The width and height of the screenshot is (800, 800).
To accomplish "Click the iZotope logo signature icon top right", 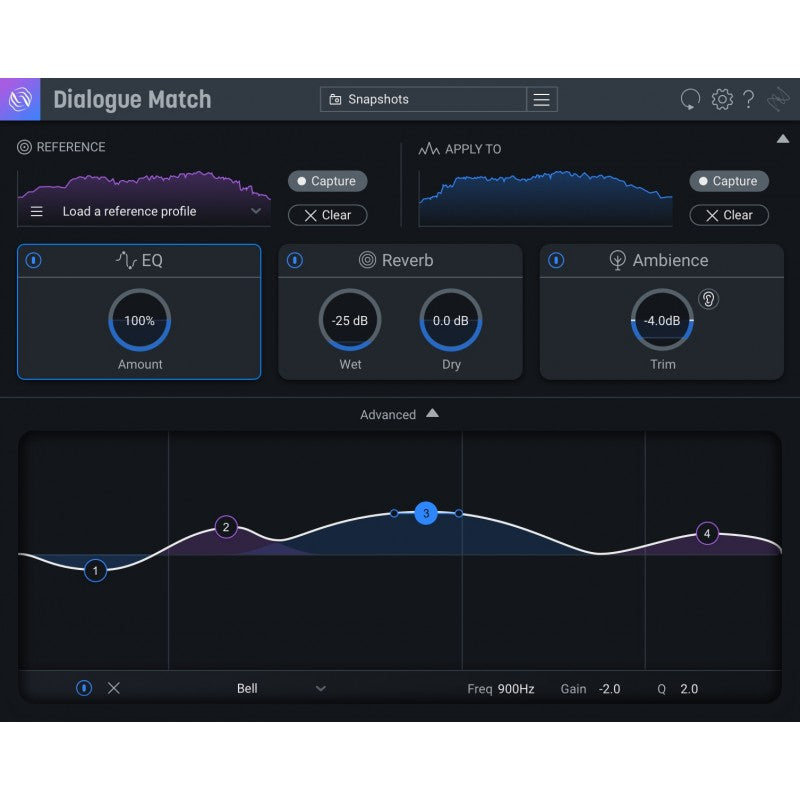I will 777,99.
